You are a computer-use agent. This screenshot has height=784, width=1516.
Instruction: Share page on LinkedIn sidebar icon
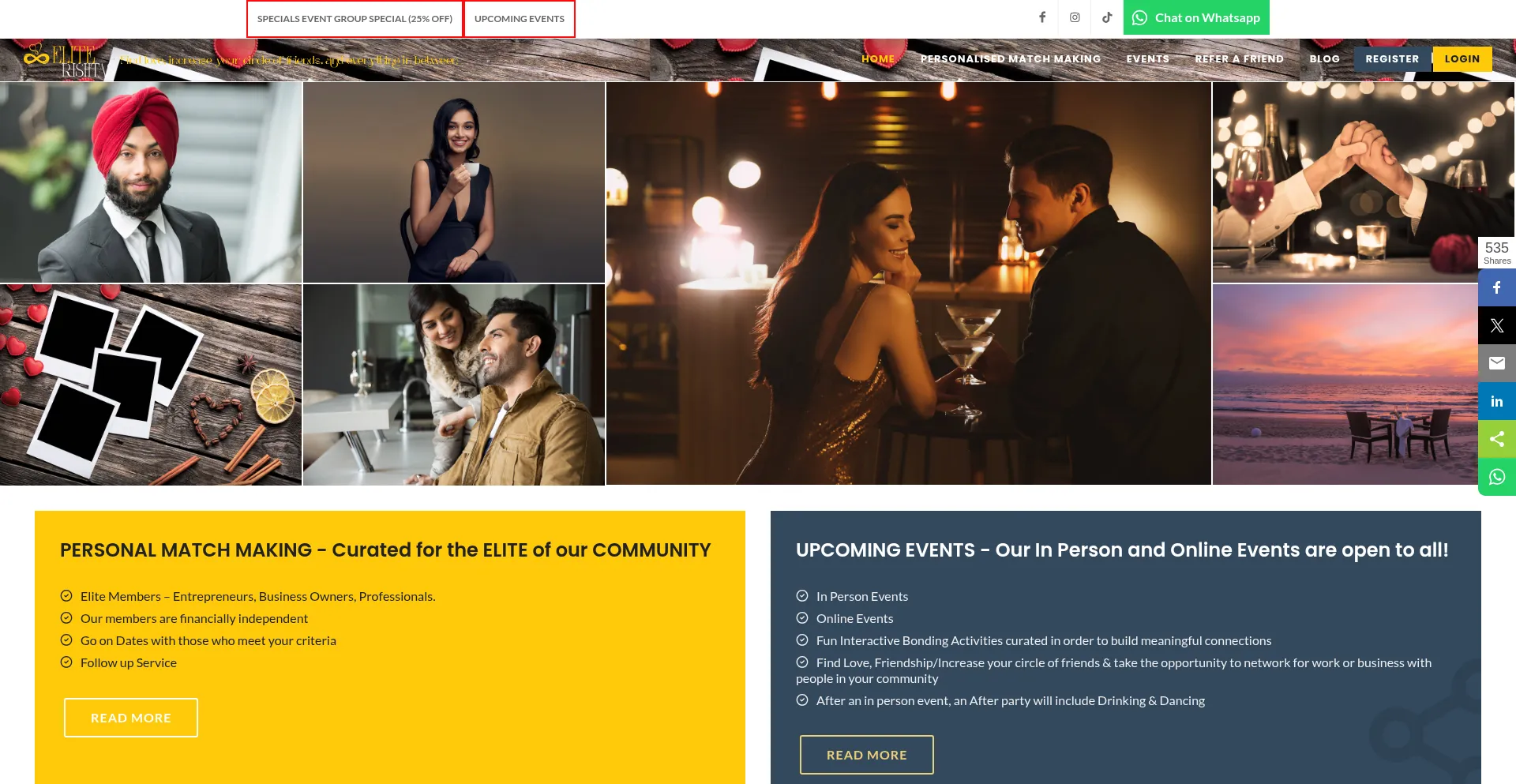coord(1496,401)
